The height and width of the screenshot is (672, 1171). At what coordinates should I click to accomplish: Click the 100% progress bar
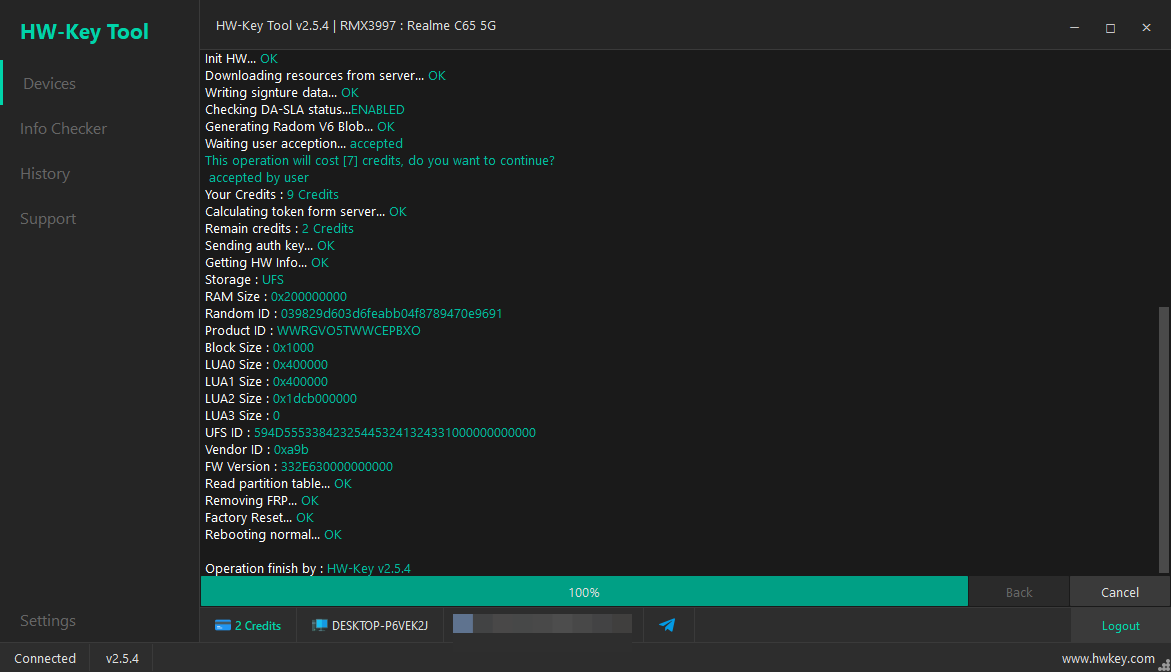[584, 592]
